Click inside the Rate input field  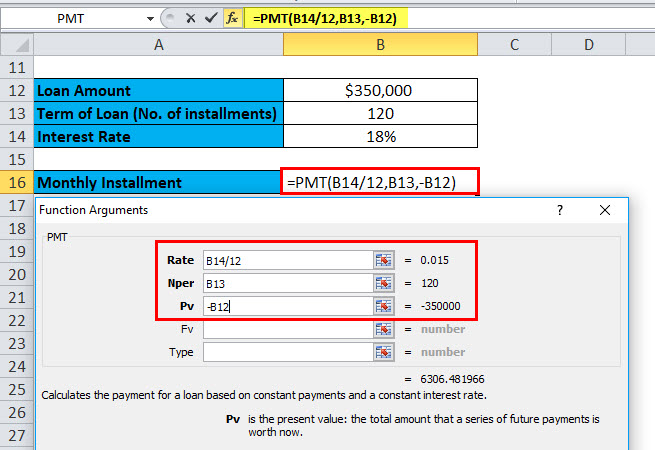286,260
